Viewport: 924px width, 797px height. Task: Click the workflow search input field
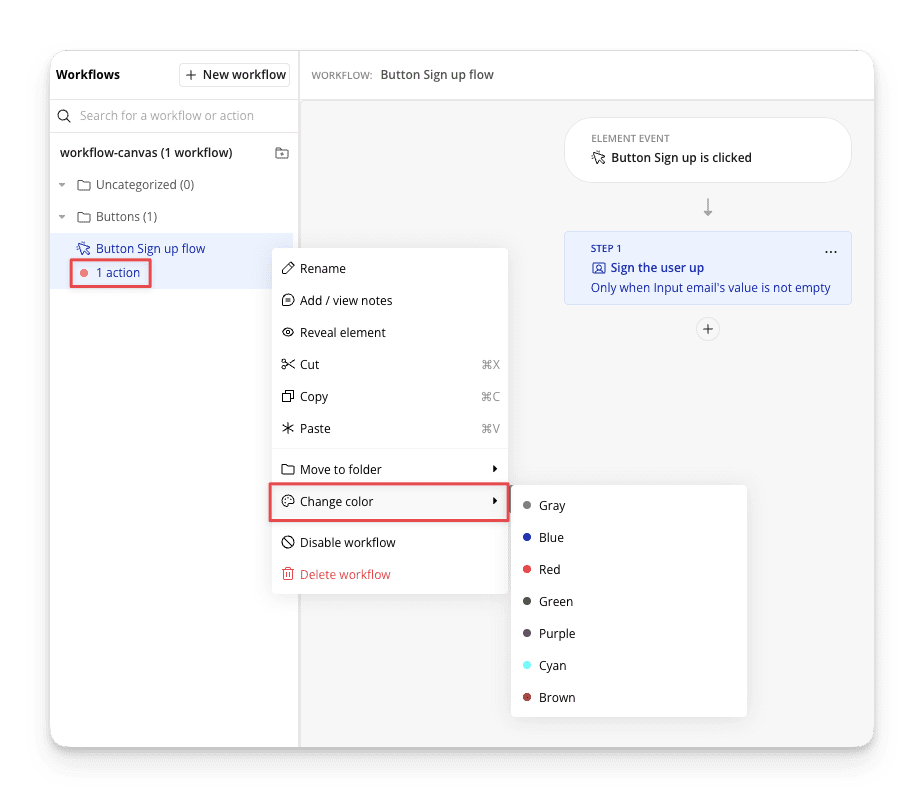point(180,116)
